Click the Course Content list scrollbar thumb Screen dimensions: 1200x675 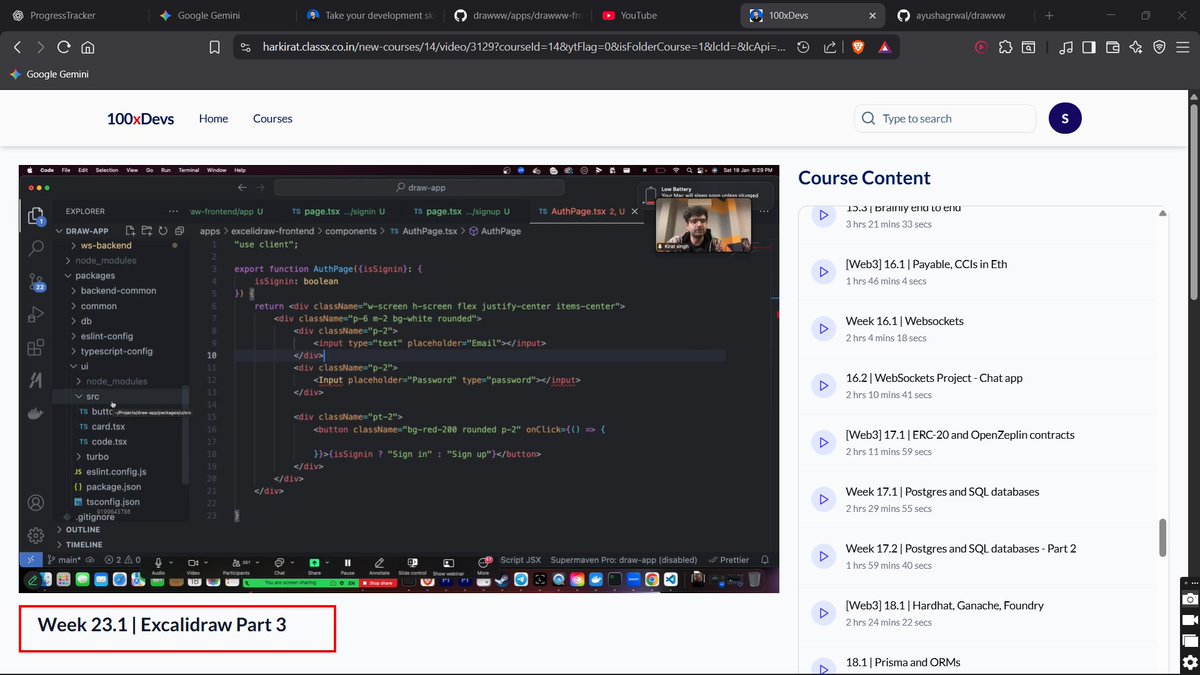[x=1162, y=537]
